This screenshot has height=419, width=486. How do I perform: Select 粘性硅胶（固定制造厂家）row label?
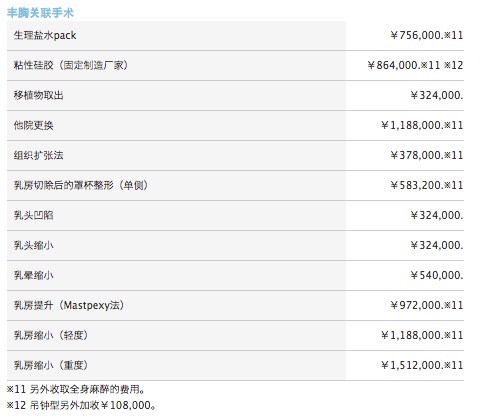[x=71, y=65]
